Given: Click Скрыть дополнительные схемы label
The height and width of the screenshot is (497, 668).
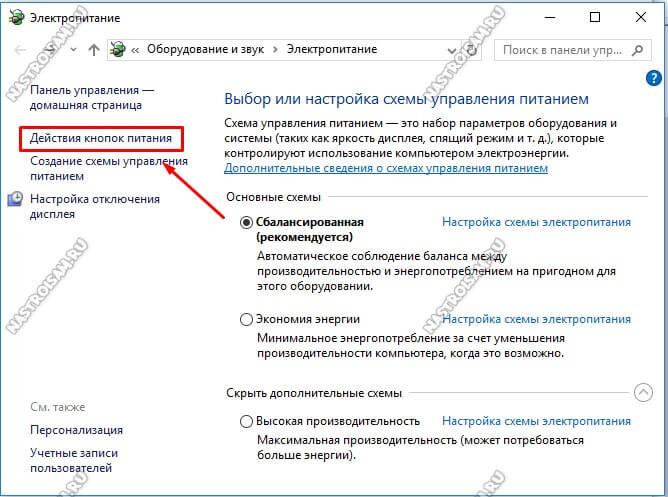Looking at the screenshot, I should pyautogui.click(x=314, y=393).
